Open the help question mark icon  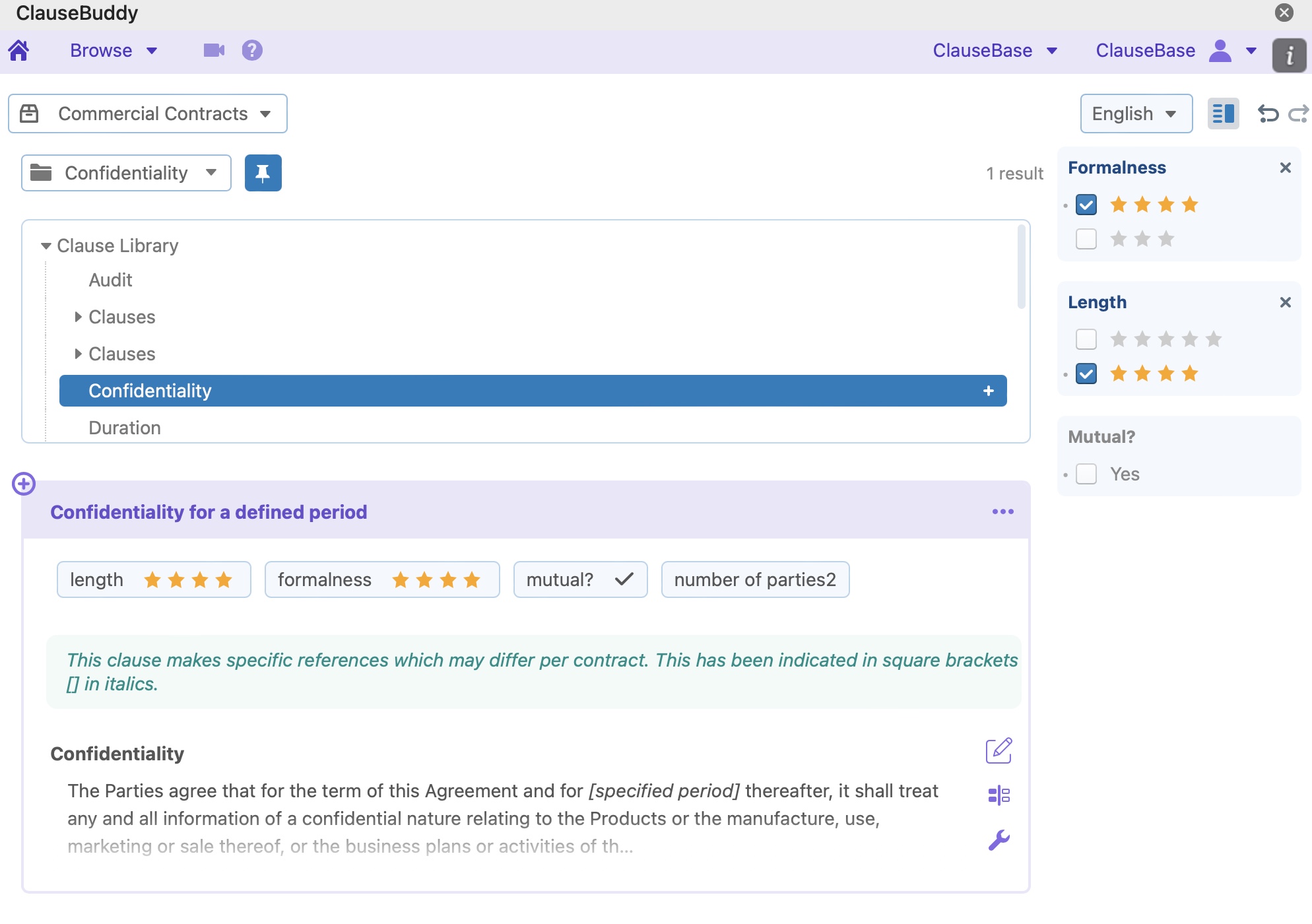pos(251,50)
